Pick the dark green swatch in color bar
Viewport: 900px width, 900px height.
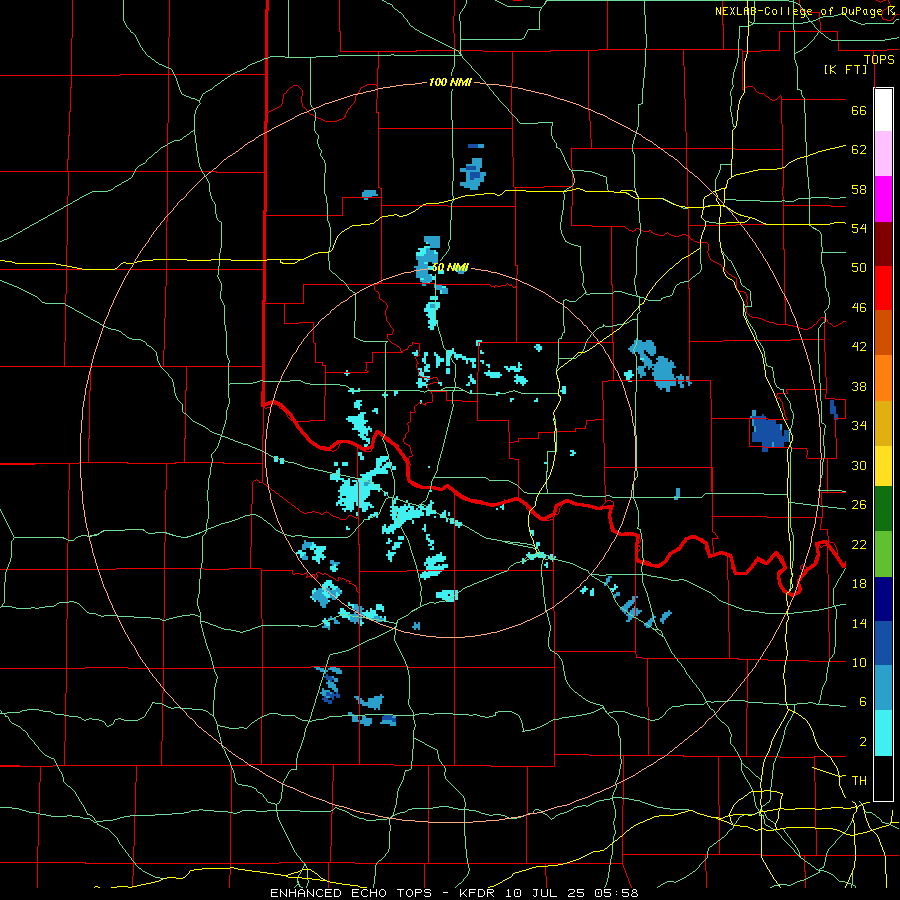point(883,509)
